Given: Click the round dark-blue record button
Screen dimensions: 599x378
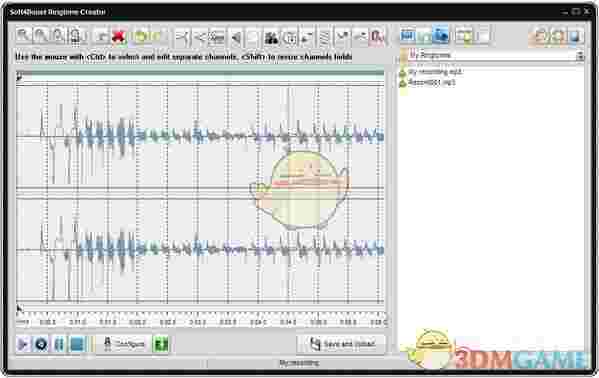Looking at the screenshot, I should 41,344.
